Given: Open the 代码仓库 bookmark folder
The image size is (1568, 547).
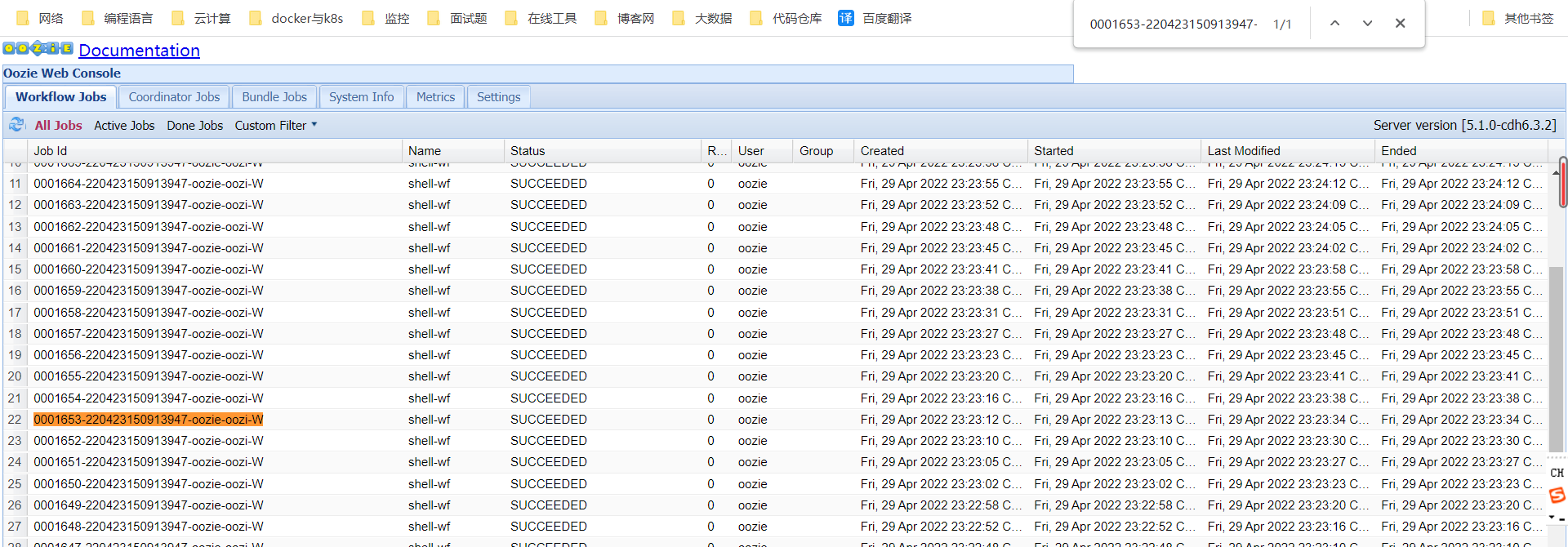Looking at the screenshot, I should [x=786, y=18].
